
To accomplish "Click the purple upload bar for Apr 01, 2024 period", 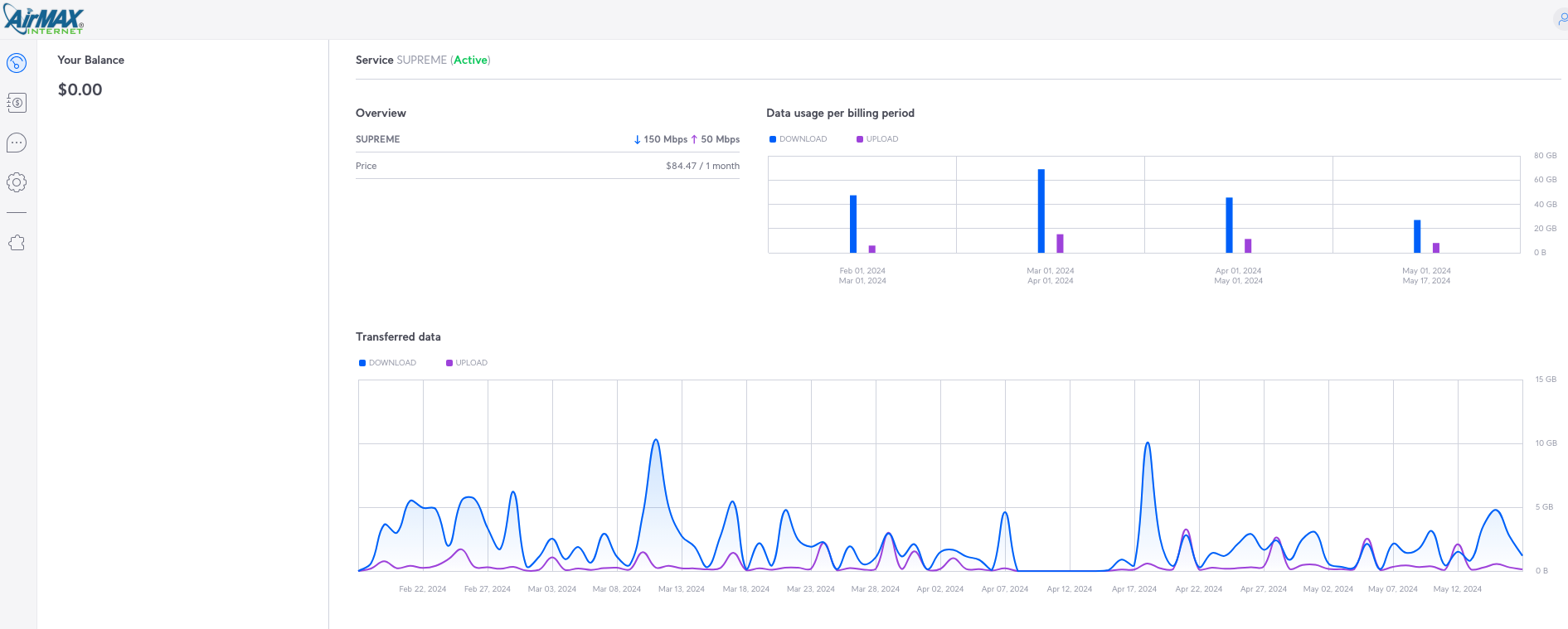I will (1248, 246).
